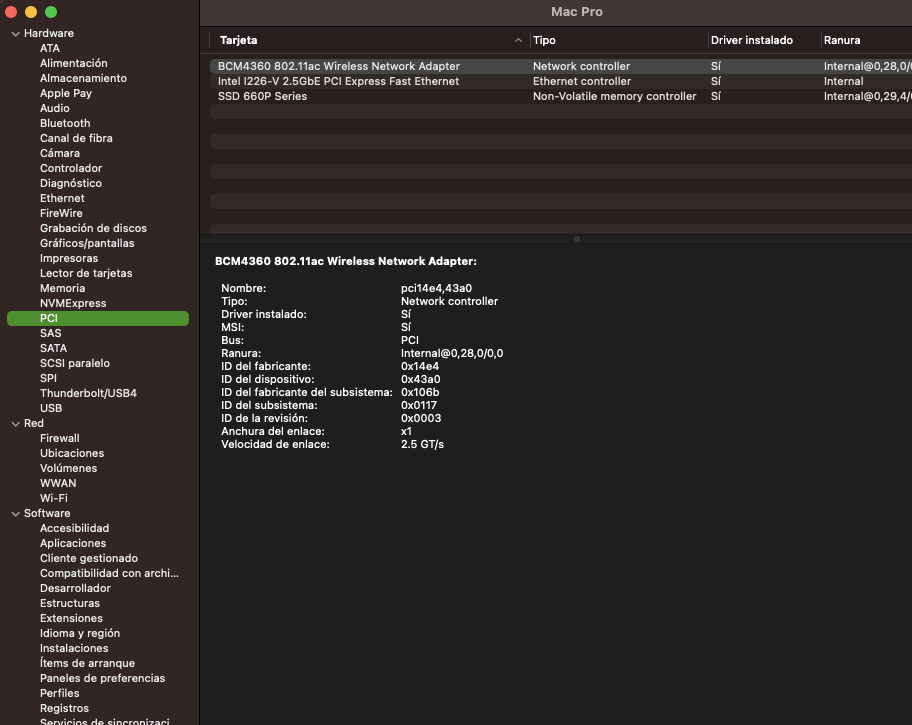This screenshot has height=725, width=912.
Task: Open Paneles de preferencias entry
Action: click(x=102, y=679)
